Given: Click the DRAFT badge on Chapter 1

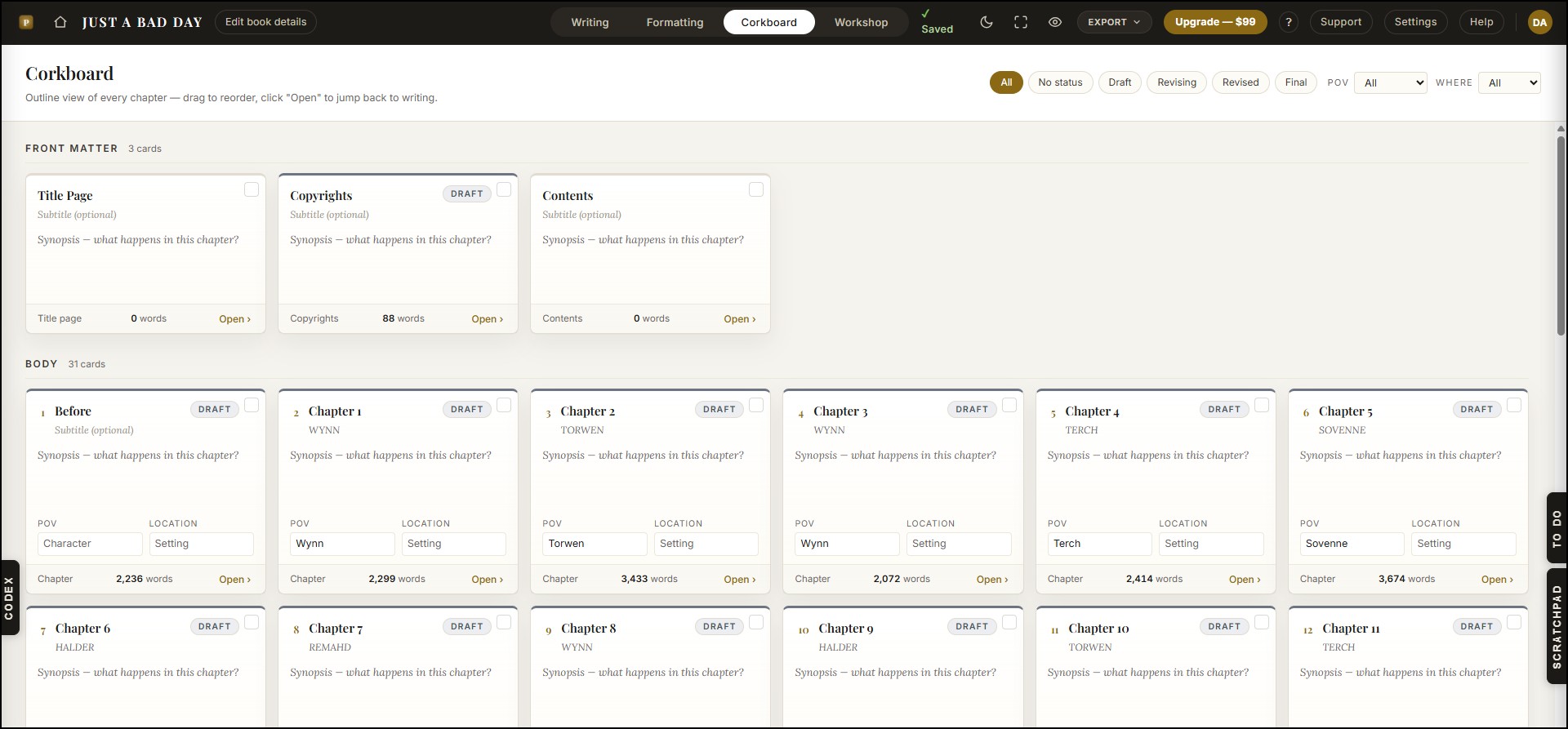Looking at the screenshot, I should (467, 409).
